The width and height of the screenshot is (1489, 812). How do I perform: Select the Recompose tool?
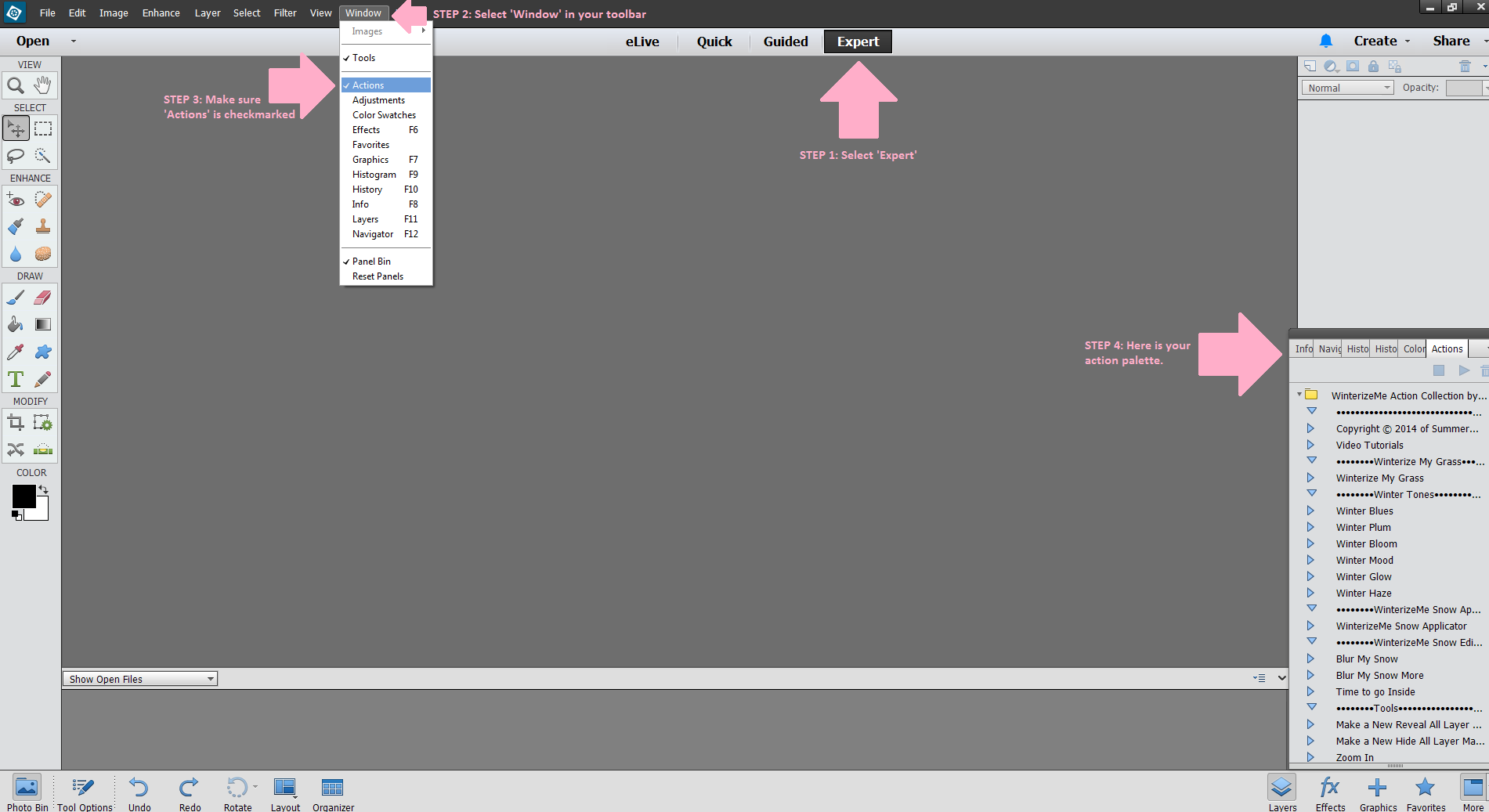[43, 423]
